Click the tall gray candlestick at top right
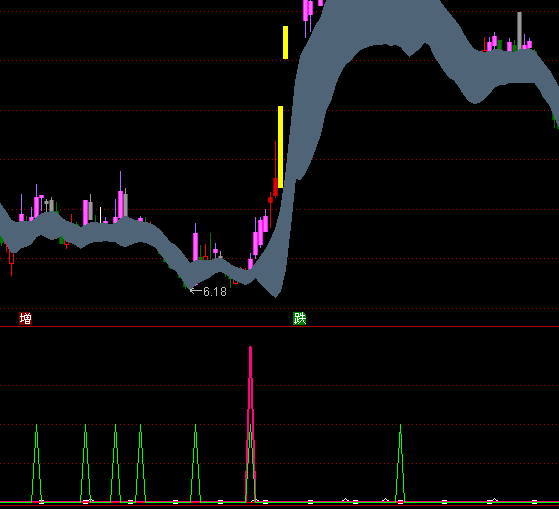 (519, 30)
